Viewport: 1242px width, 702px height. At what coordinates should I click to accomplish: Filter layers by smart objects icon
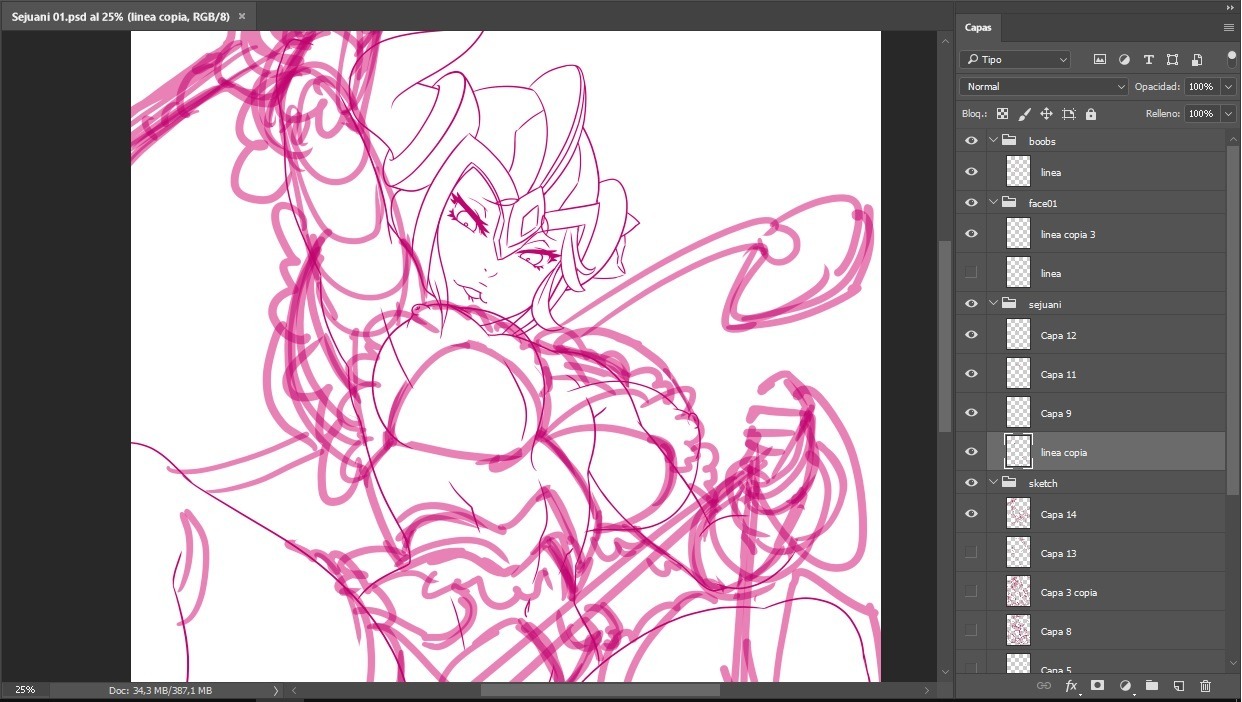point(1196,60)
